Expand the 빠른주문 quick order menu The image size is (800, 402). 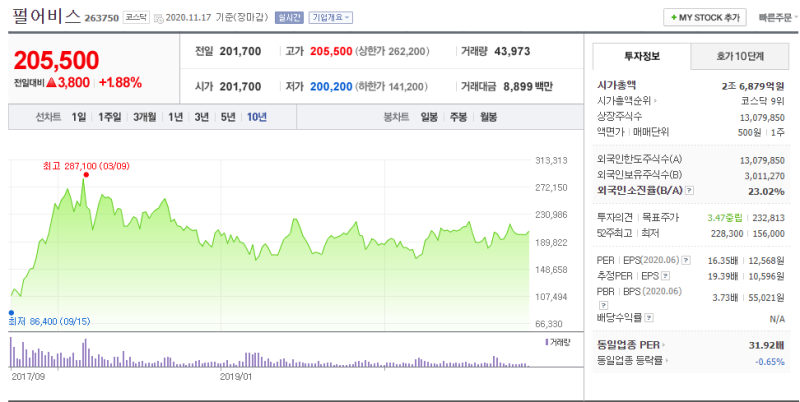click(778, 18)
